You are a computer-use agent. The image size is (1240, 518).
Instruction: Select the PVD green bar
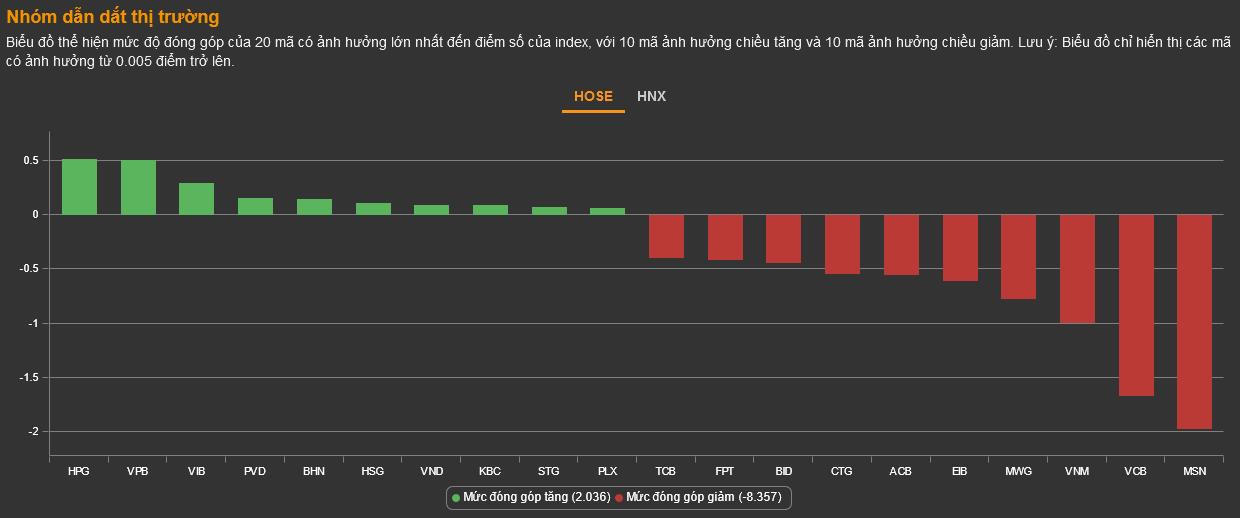[255, 206]
